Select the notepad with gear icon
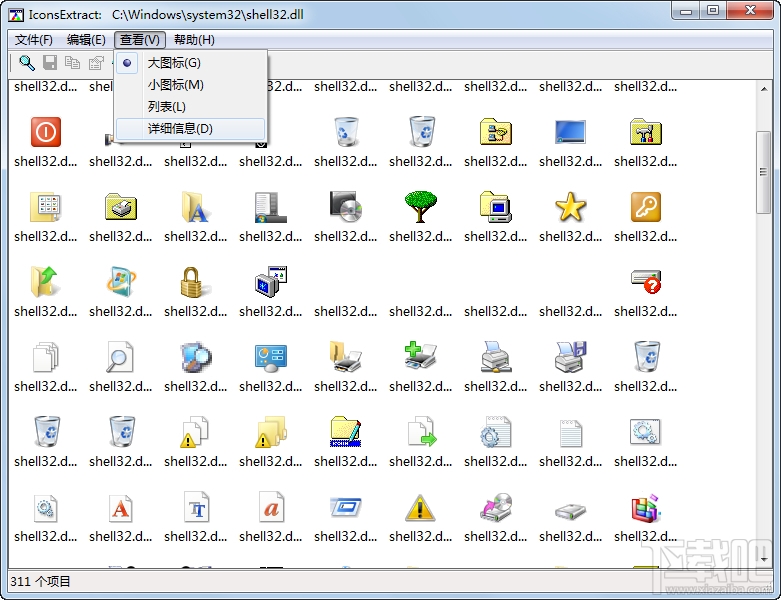This screenshot has width=781, height=600. [496, 431]
